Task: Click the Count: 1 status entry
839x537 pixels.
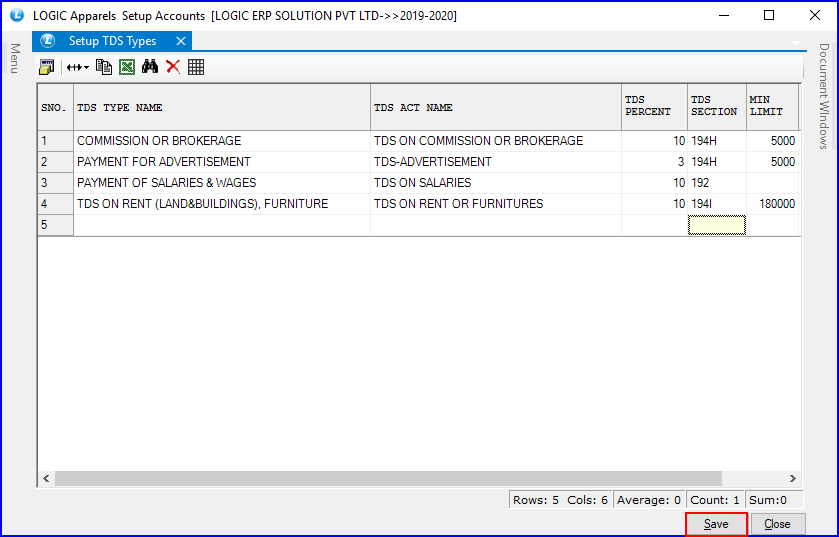Action: pos(714,500)
